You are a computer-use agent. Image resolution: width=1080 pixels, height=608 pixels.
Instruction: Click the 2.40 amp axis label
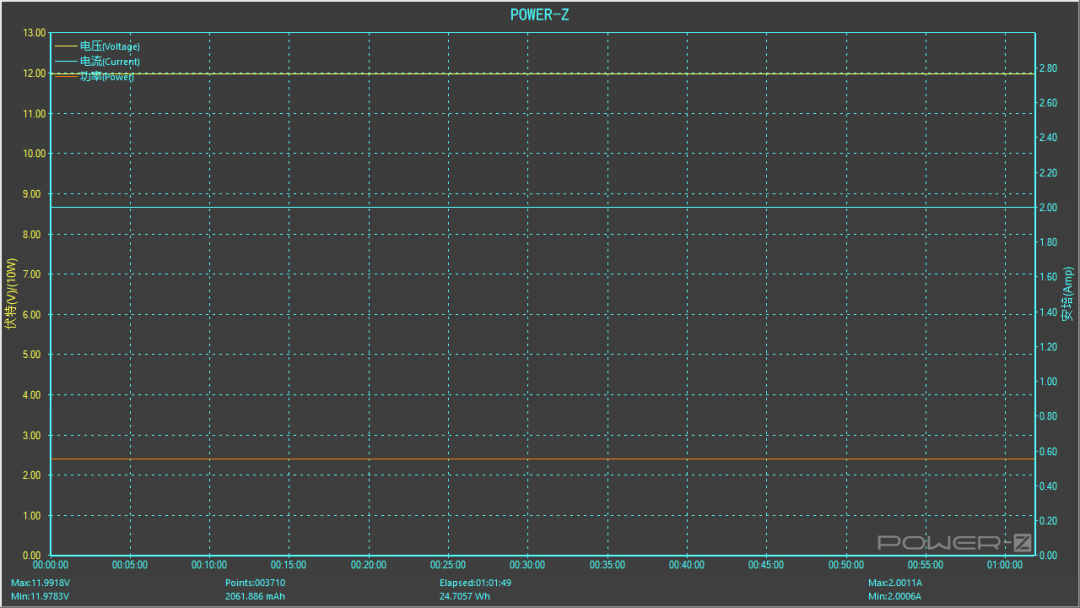1048,138
